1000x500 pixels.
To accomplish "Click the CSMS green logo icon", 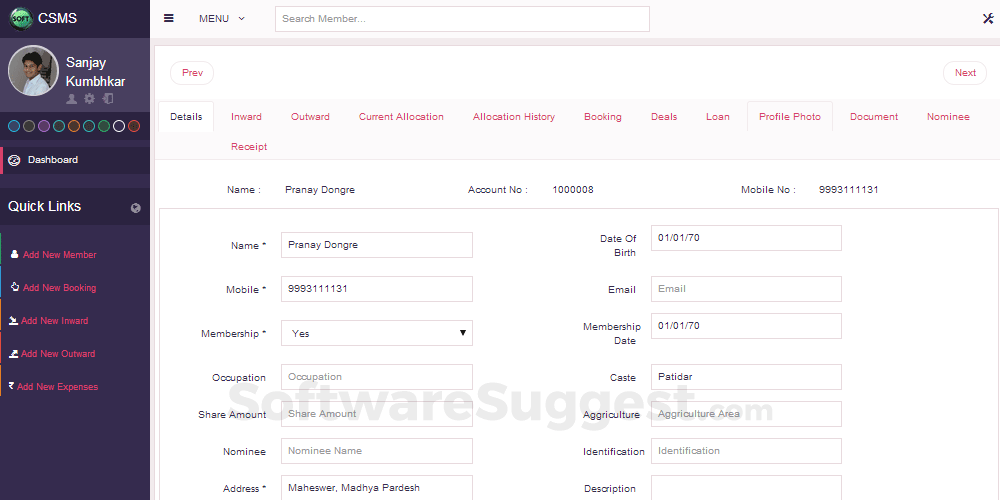I will (x=20, y=18).
